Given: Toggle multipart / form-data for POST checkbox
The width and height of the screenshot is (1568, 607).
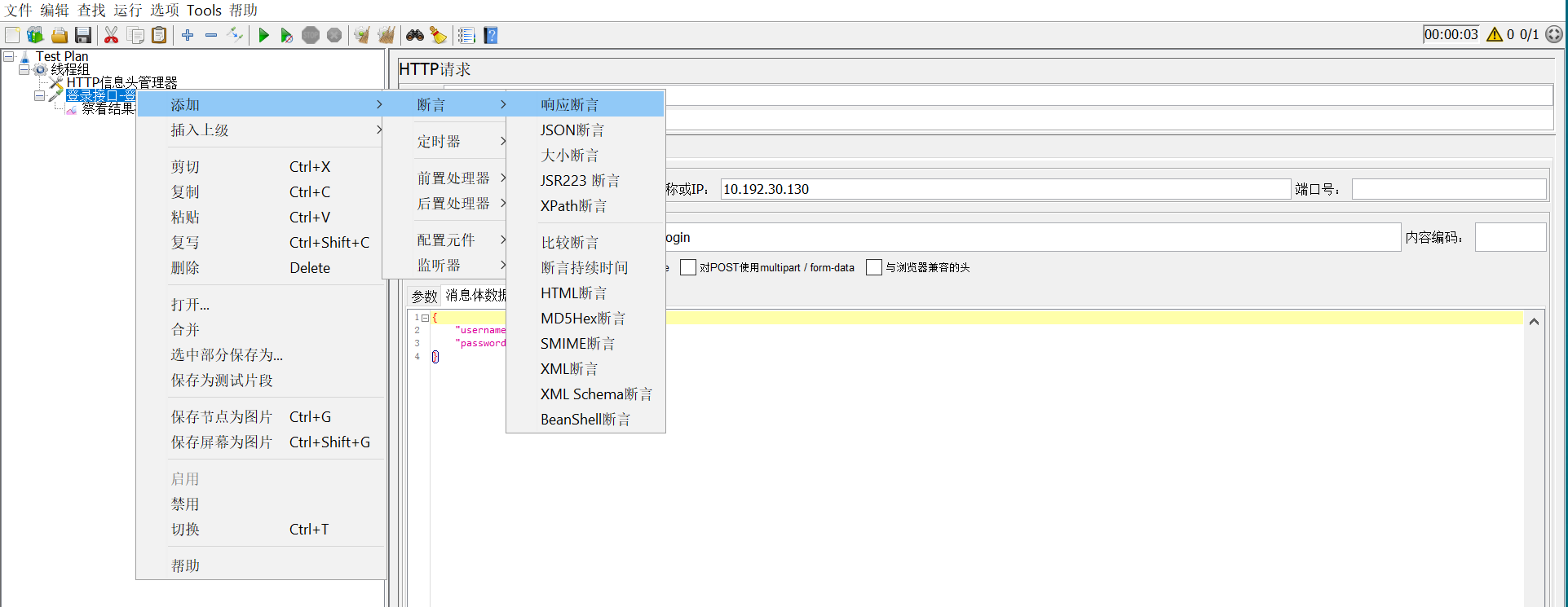Looking at the screenshot, I should [x=688, y=267].
